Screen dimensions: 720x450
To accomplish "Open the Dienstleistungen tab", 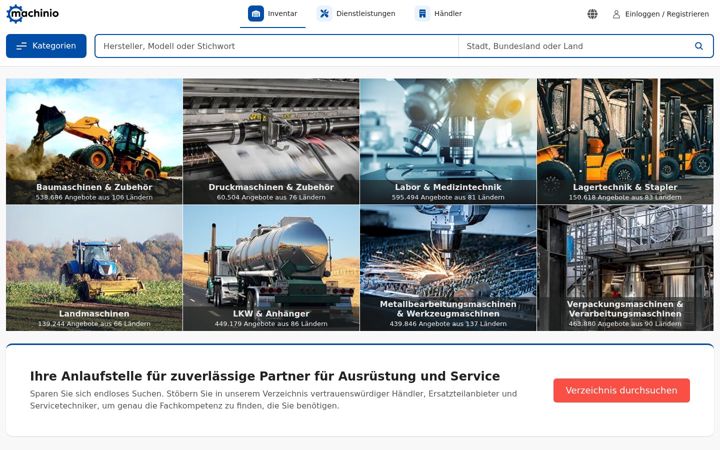I will [356, 14].
